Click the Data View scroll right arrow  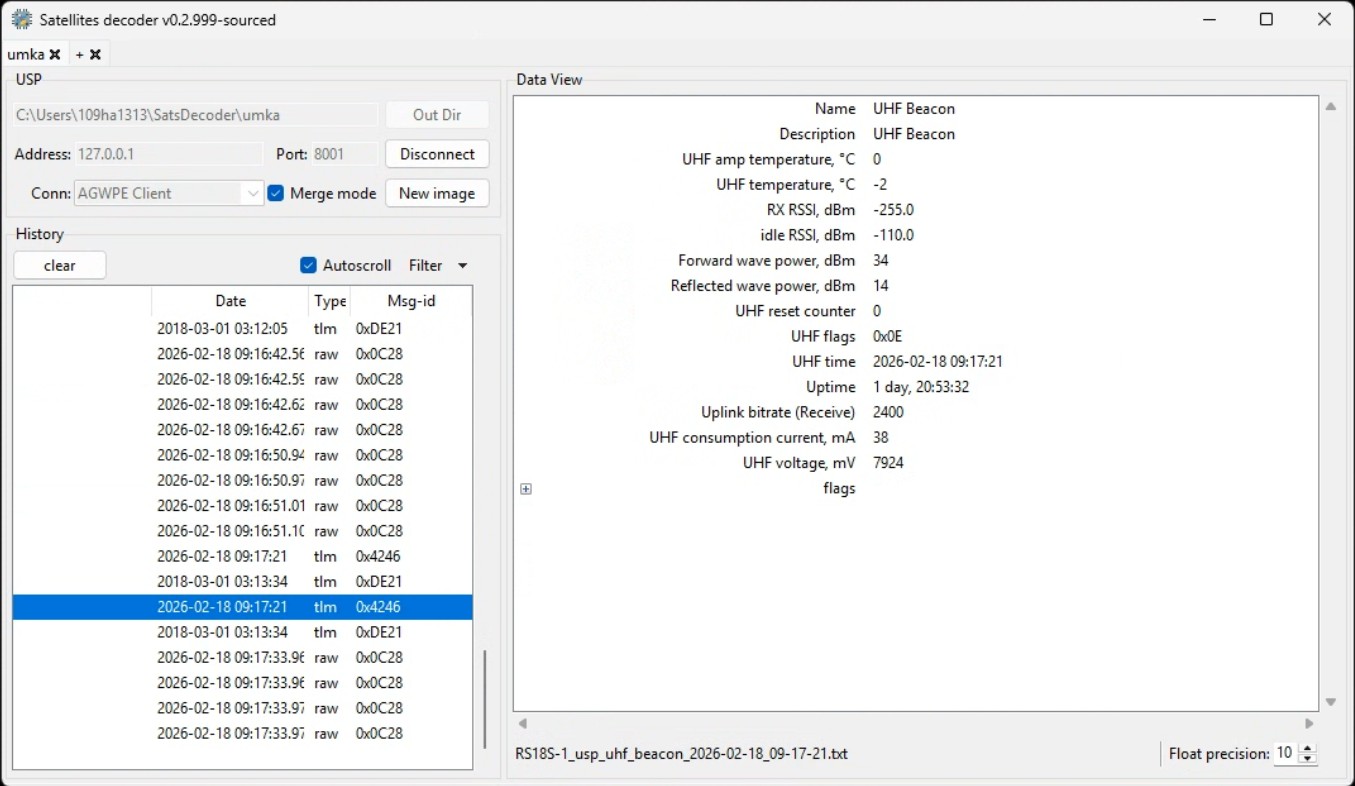1309,723
